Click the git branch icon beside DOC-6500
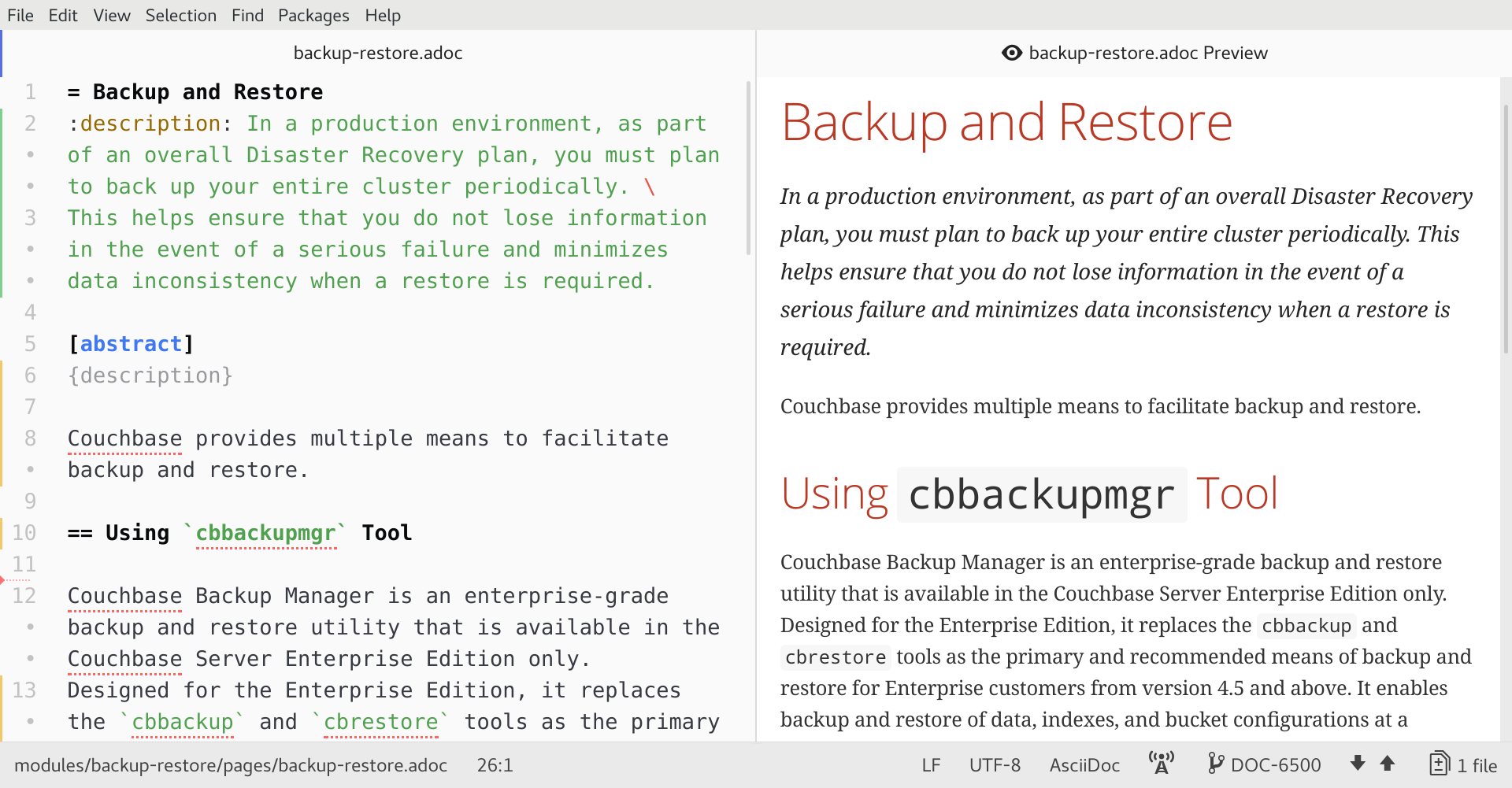The height and width of the screenshot is (788, 1512). coord(1215,764)
